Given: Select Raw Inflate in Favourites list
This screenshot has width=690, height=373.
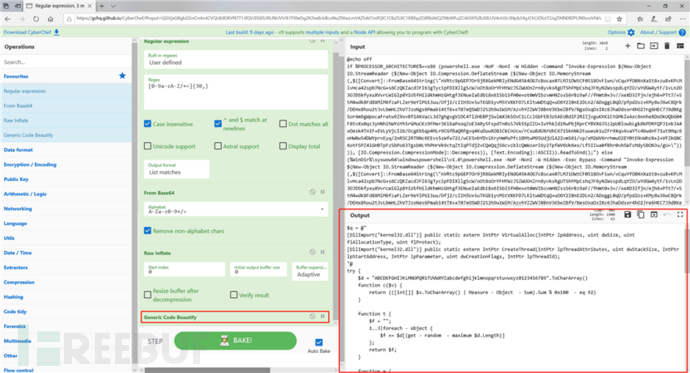Looking at the screenshot, I should pyautogui.click(x=66, y=120).
